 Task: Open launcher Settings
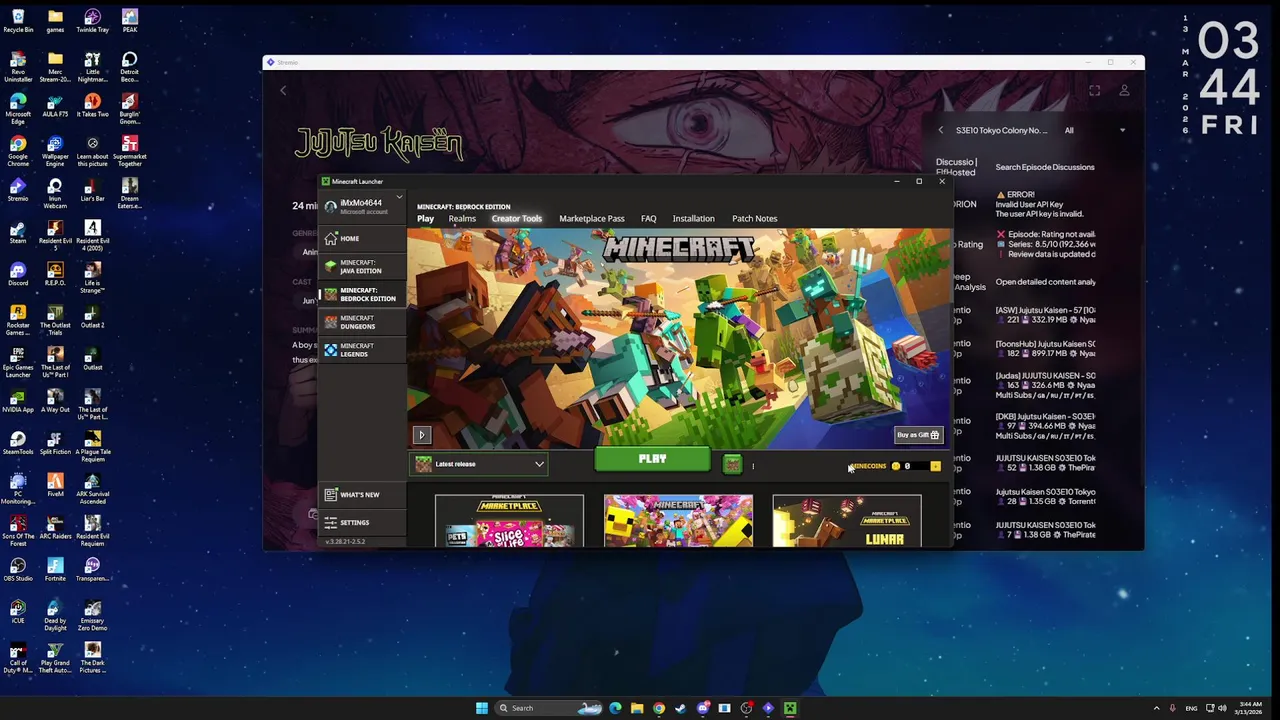click(x=362, y=522)
